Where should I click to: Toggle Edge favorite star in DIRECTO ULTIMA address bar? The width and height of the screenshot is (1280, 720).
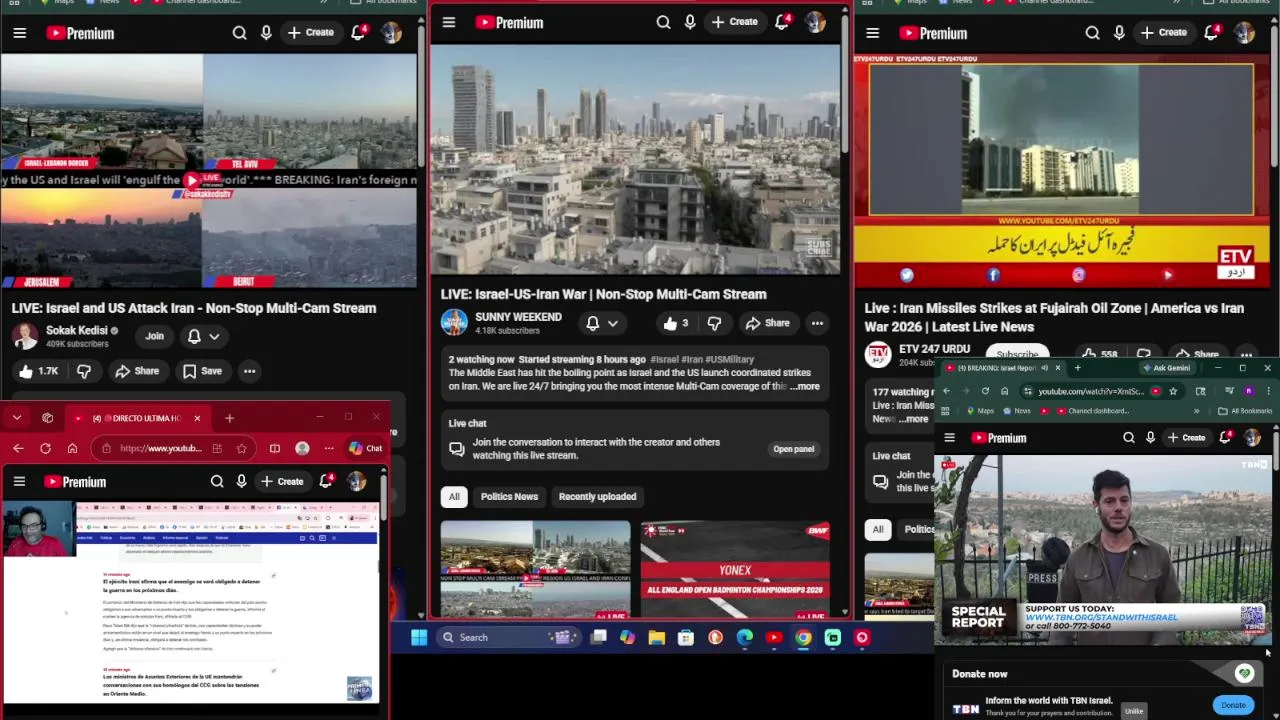241,448
